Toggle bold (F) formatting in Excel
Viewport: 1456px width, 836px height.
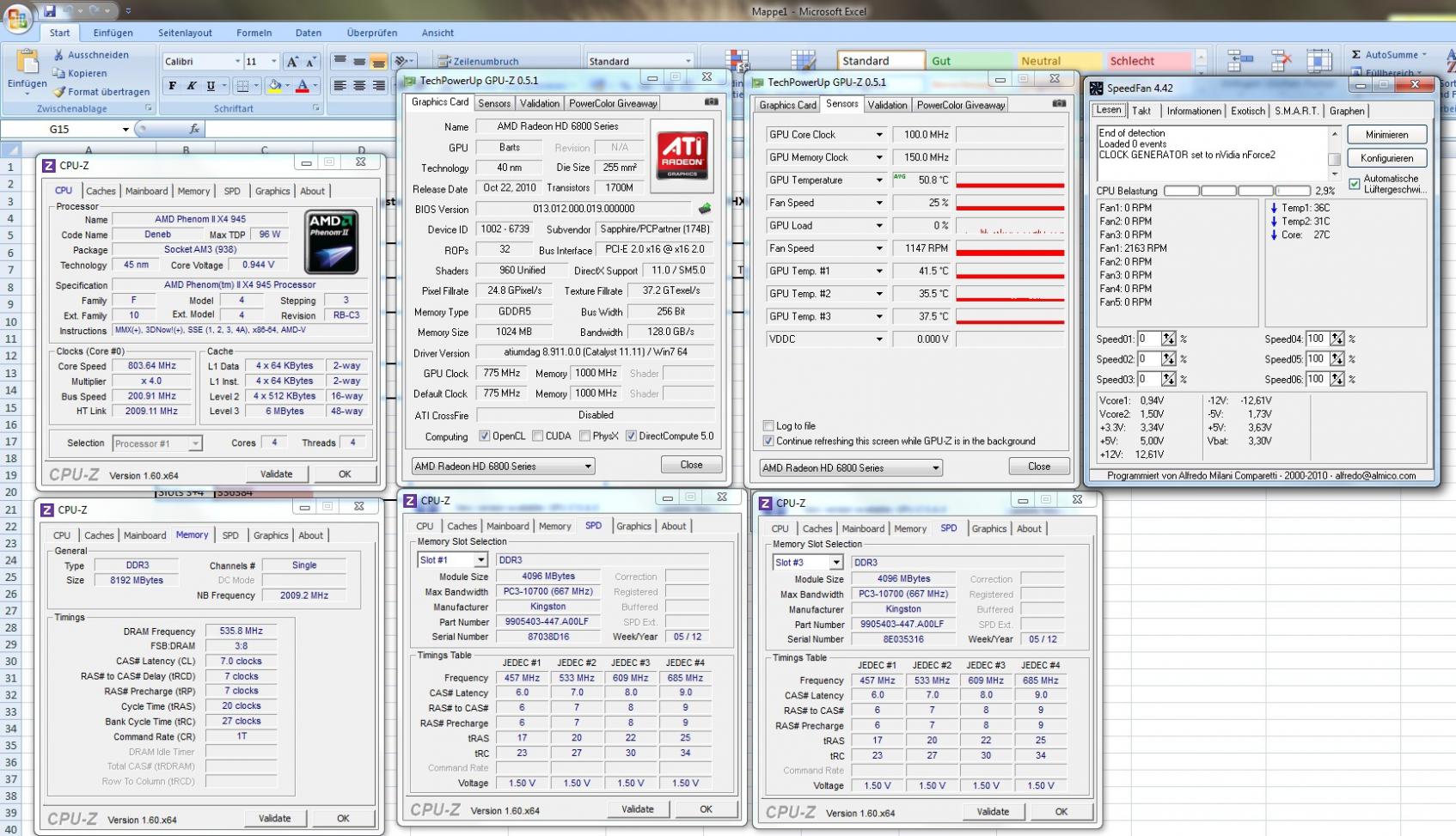point(173,86)
